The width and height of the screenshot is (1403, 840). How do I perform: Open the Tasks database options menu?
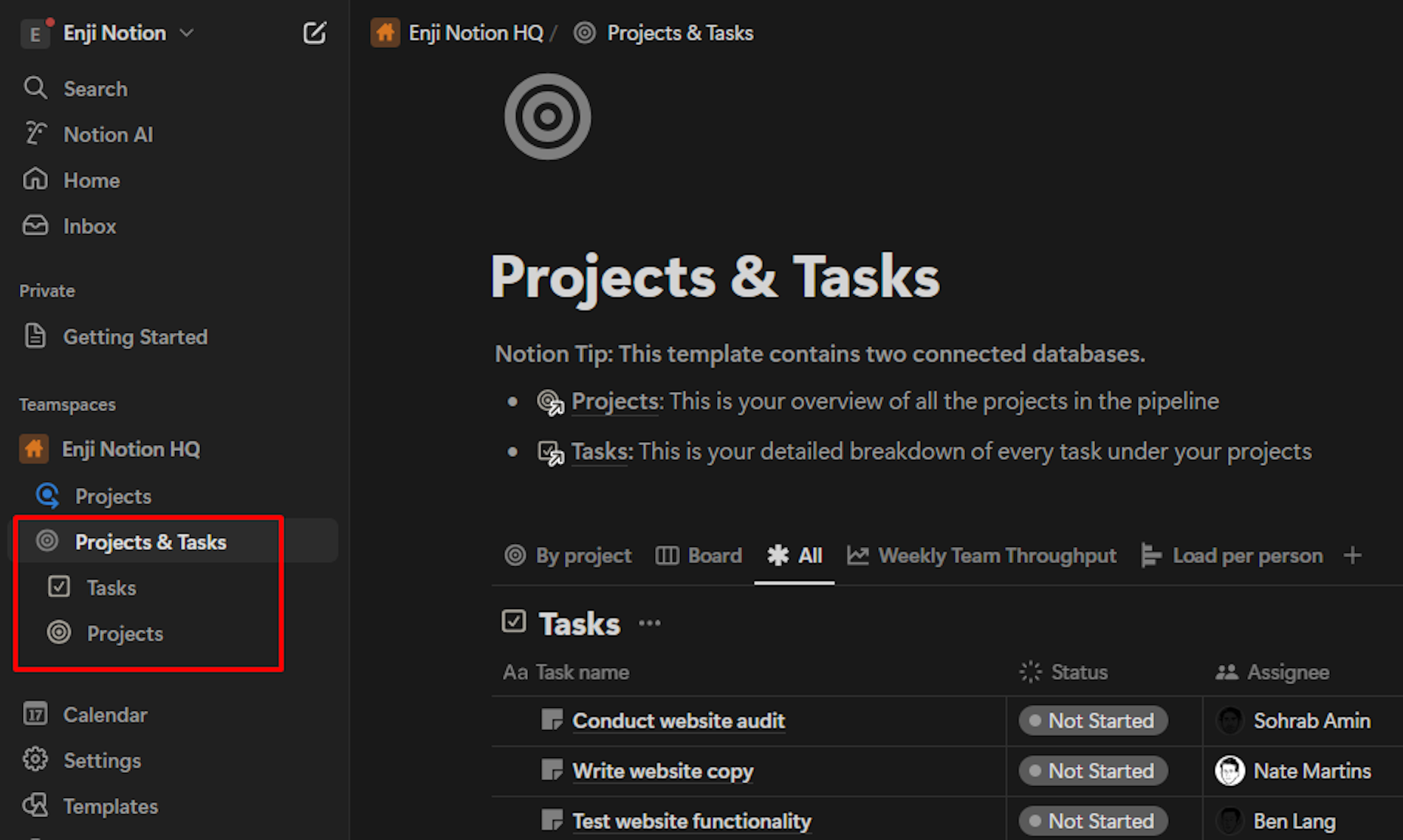(x=650, y=624)
